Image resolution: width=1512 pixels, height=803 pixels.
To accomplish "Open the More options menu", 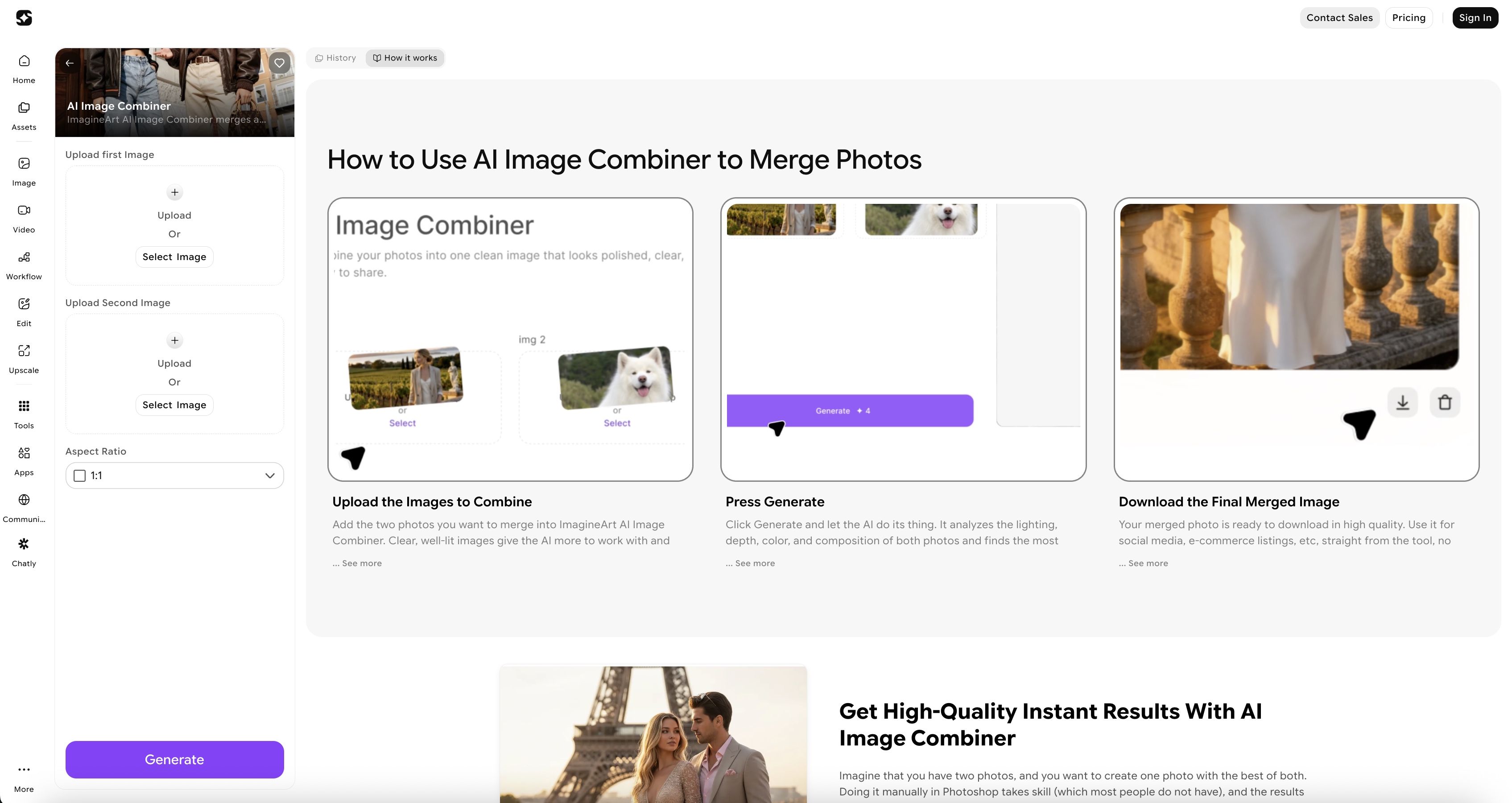I will (x=24, y=775).
